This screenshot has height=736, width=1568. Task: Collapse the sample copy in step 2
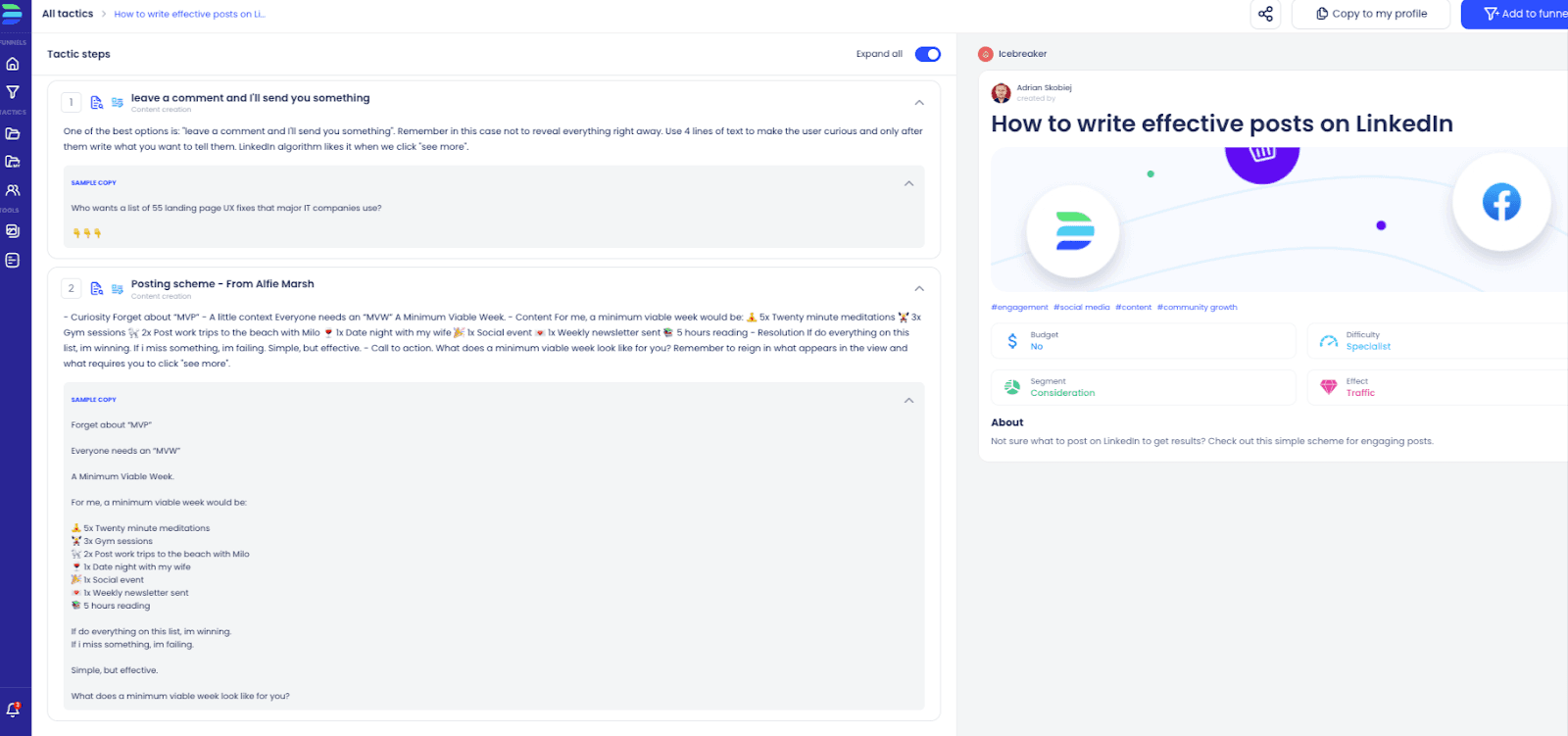point(908,400)
